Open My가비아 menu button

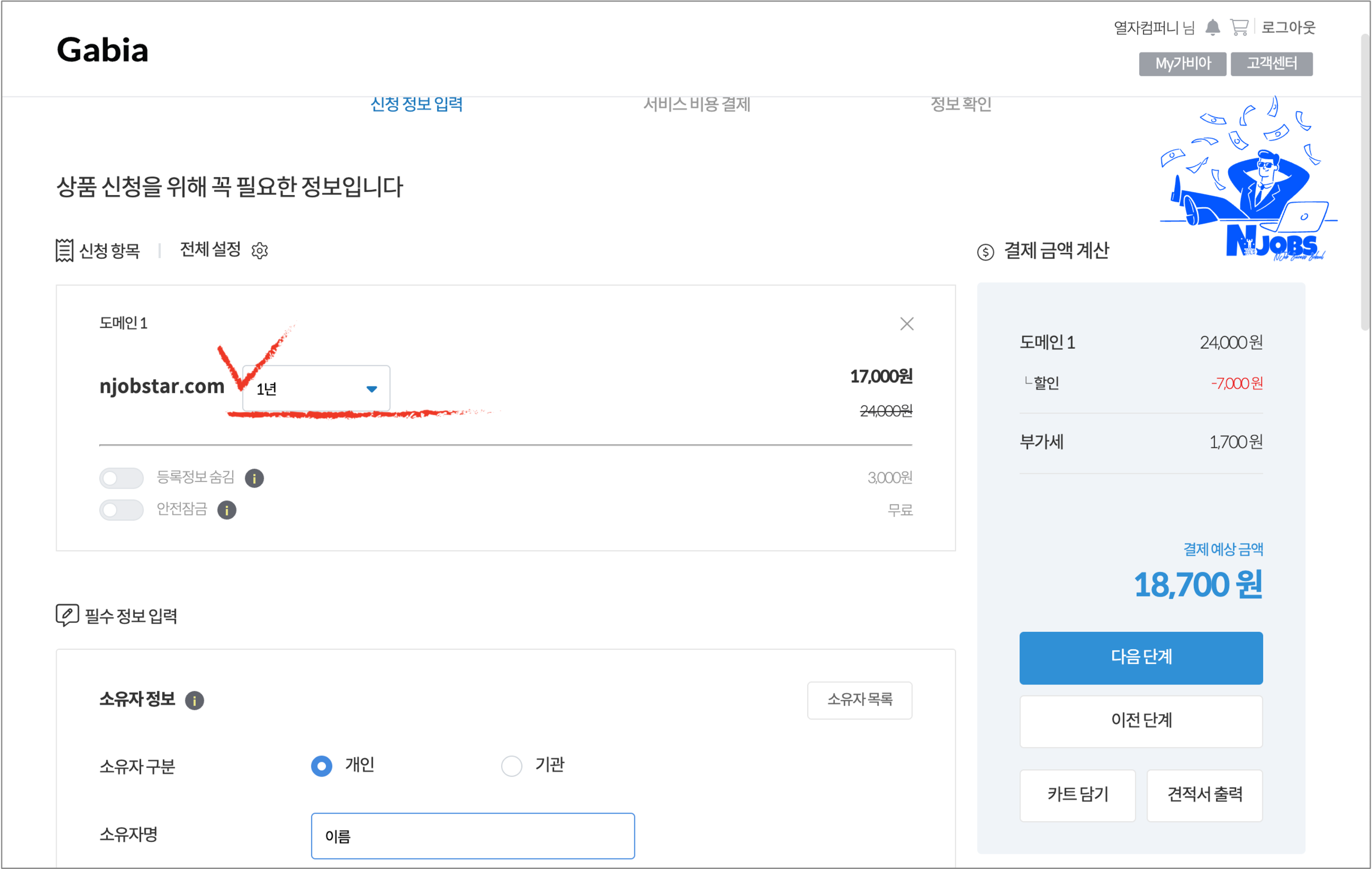point(1182,63)
